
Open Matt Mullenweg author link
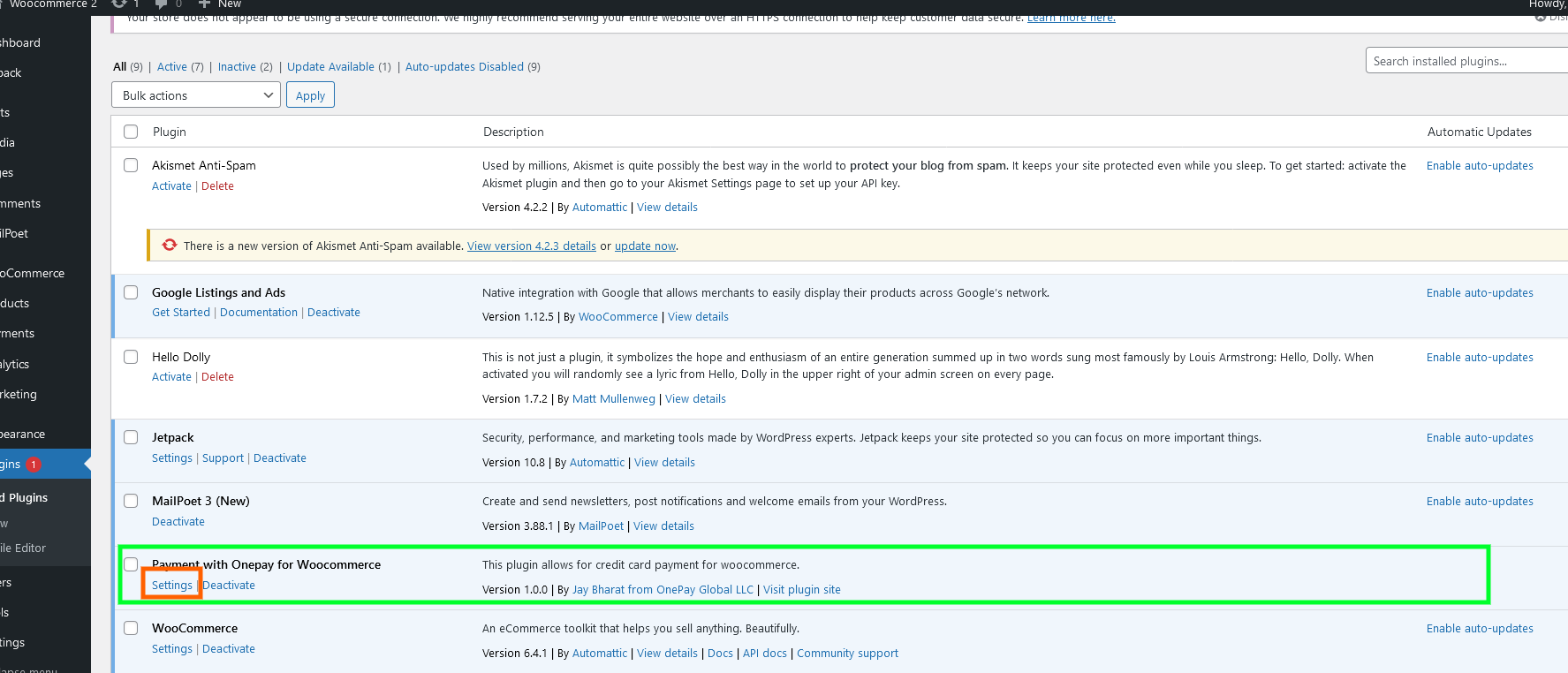click(x=614, y=399)
